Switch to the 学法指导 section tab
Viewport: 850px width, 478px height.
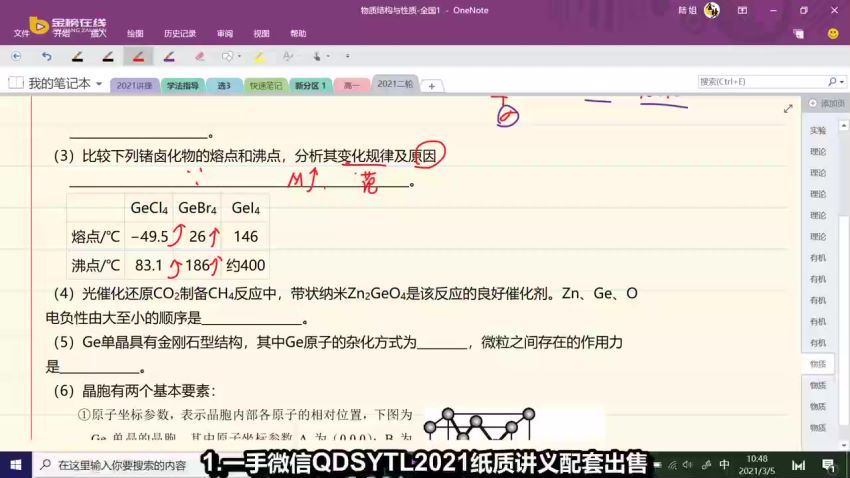(183, 86)
